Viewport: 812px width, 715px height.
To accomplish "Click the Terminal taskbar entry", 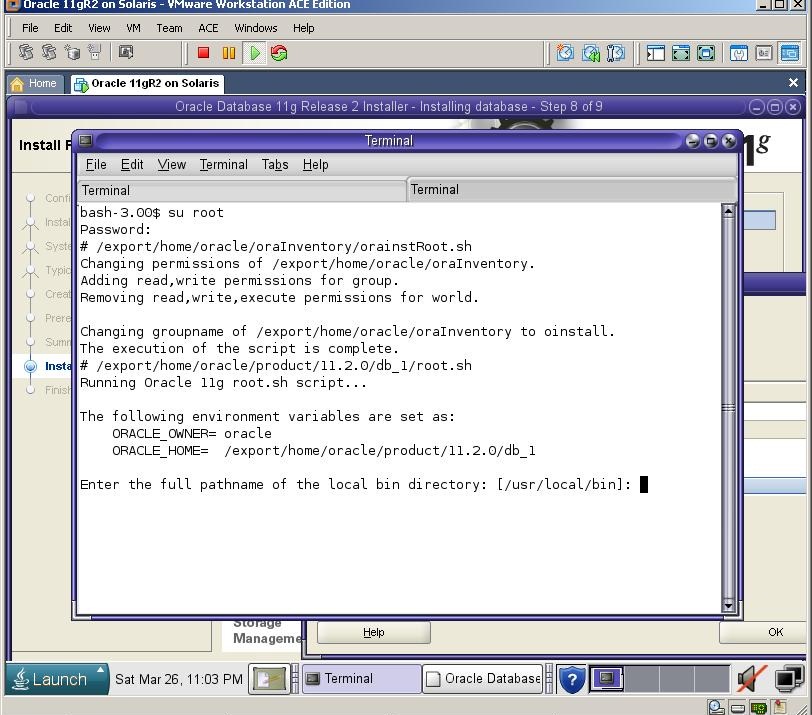I will [x=360, y=679].
